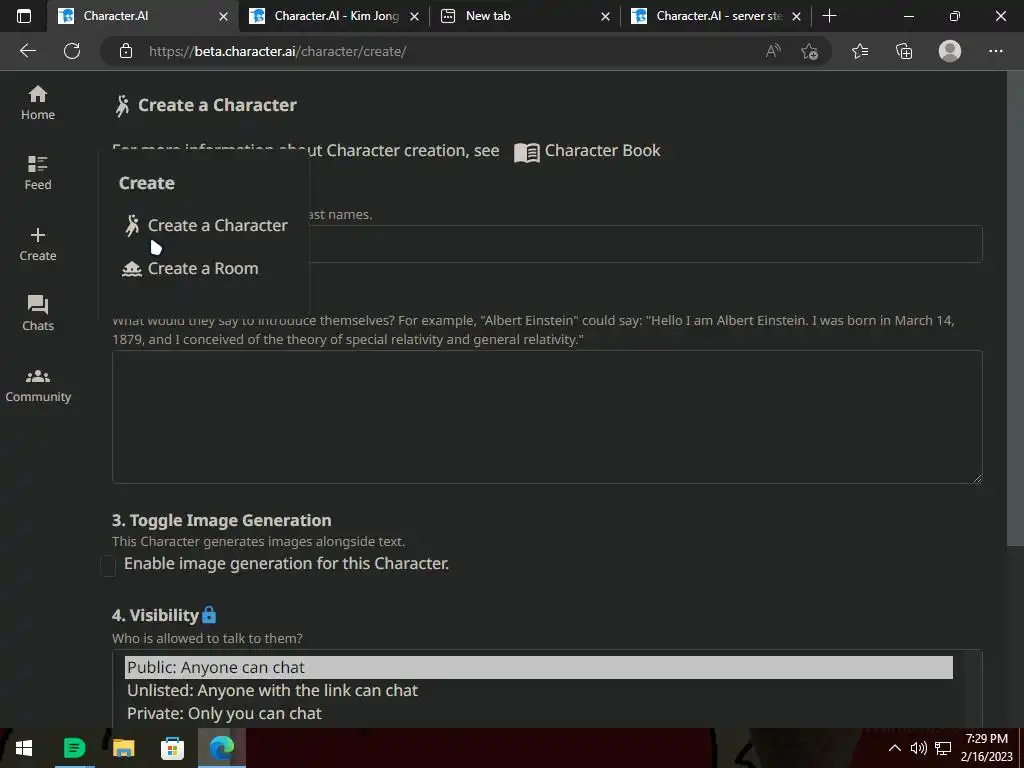The image size is (1024, 768).
Task: Refresh the page
Action: click(72, 51)
